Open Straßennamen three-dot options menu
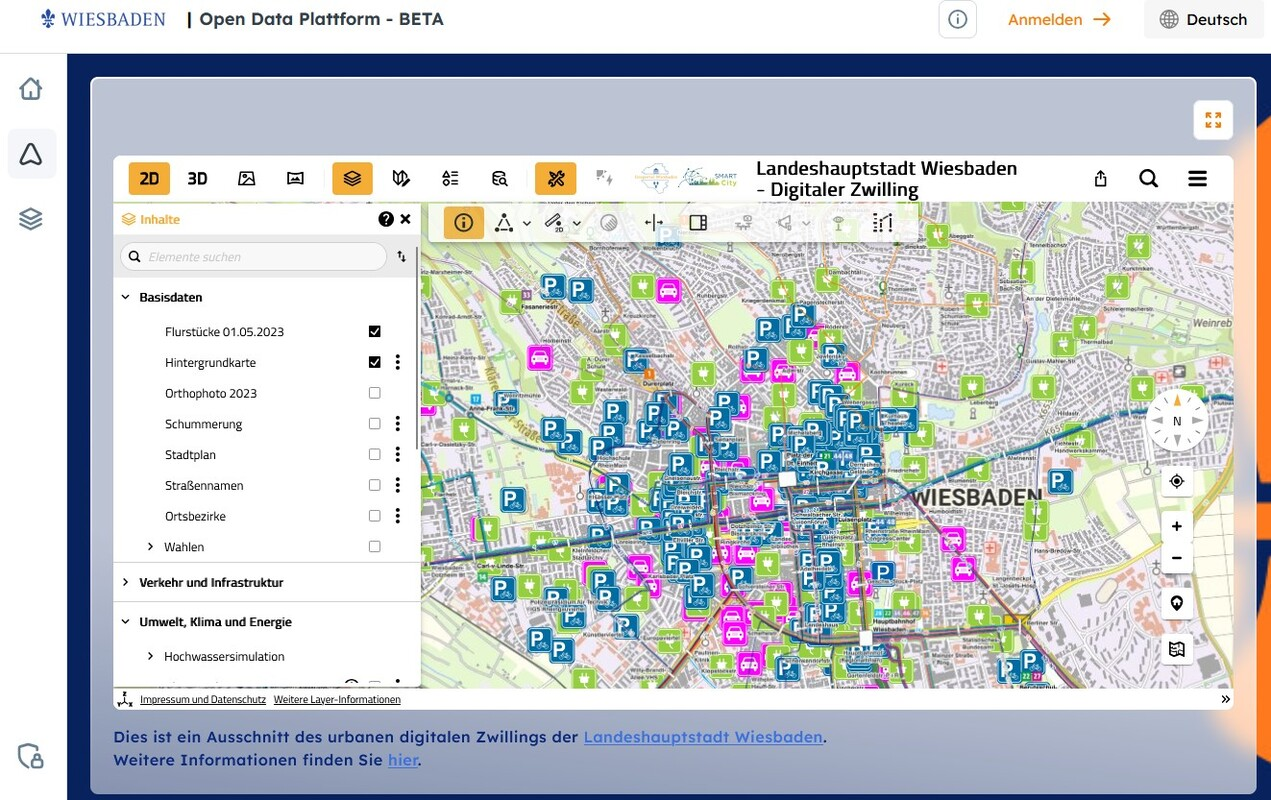The width and height of the screenshot is (1271, 800). click(398, 485)
